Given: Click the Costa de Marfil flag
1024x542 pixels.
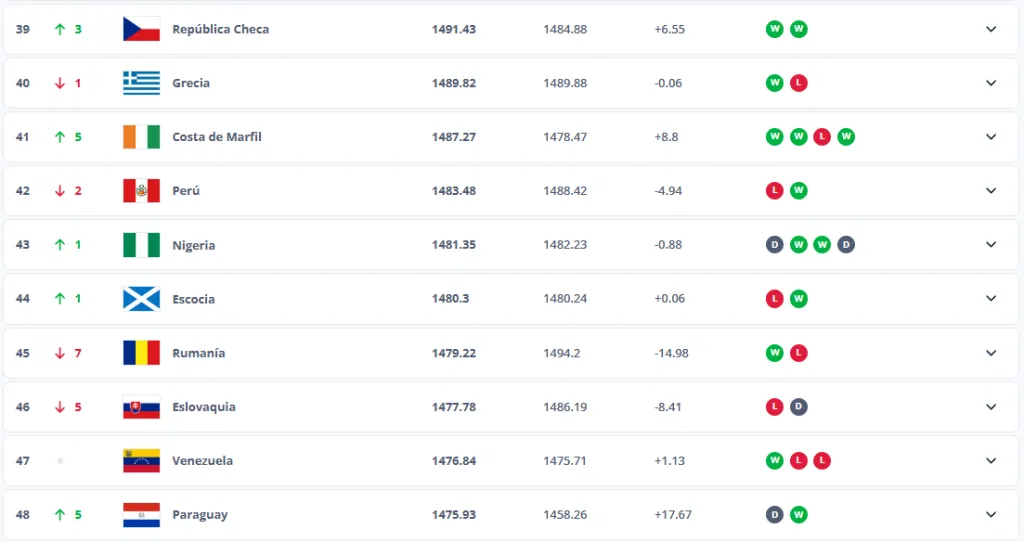Looking at the screenshot, I should (x=141, y=137).
